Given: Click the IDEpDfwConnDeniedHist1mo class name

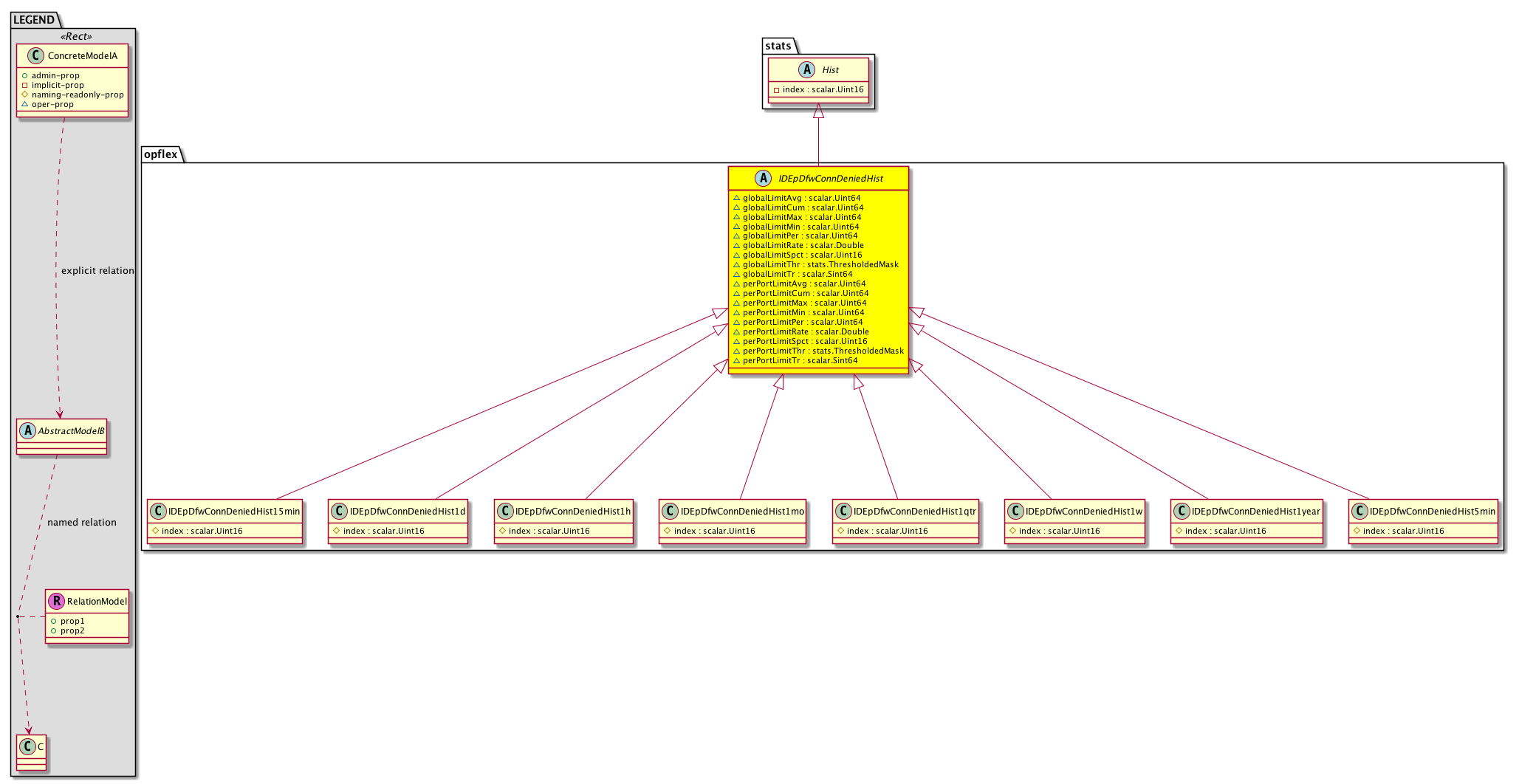Looking at the screenshot, I should point(742,512).
